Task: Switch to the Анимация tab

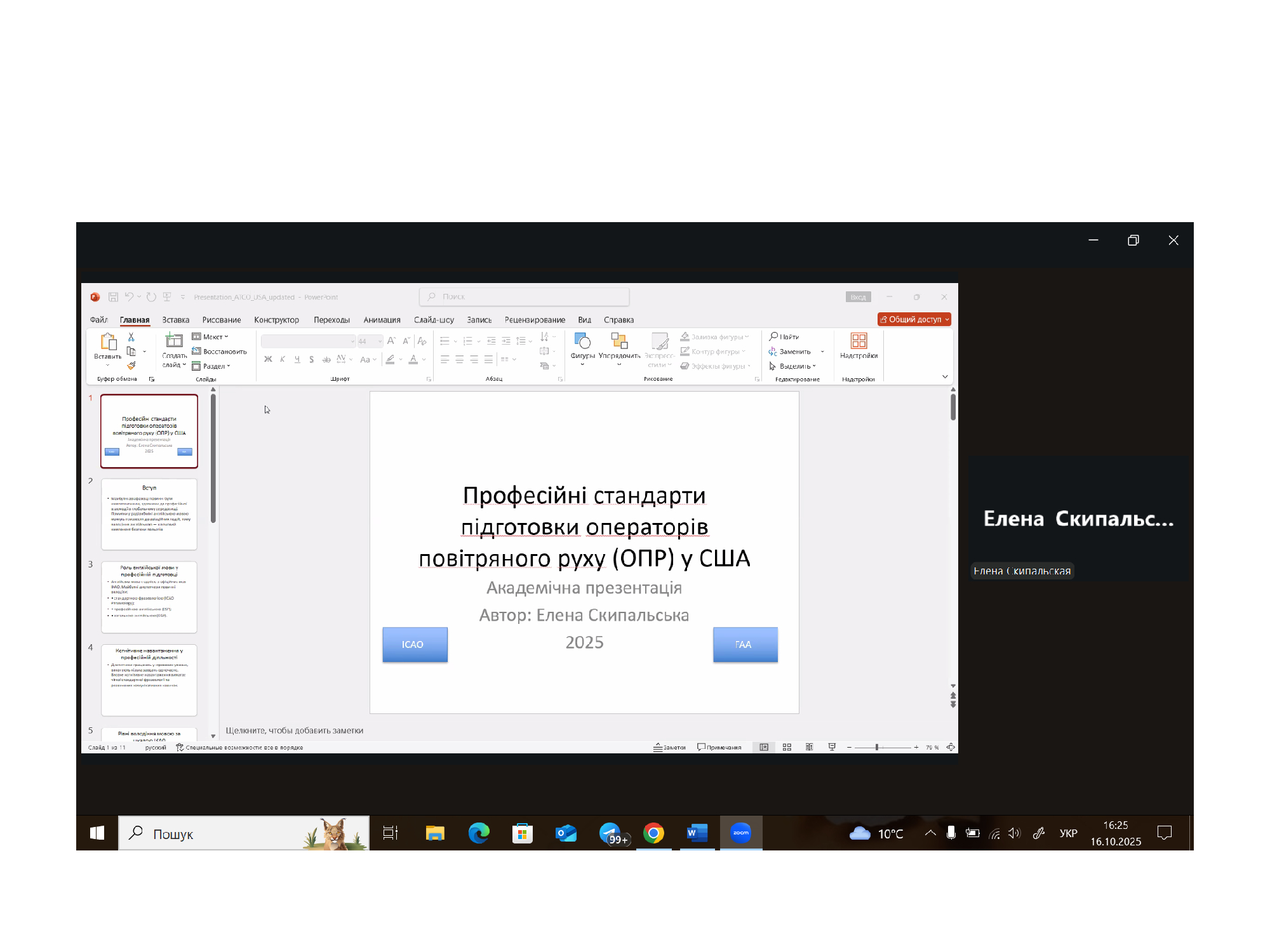Action: click(x=382, y=320)
